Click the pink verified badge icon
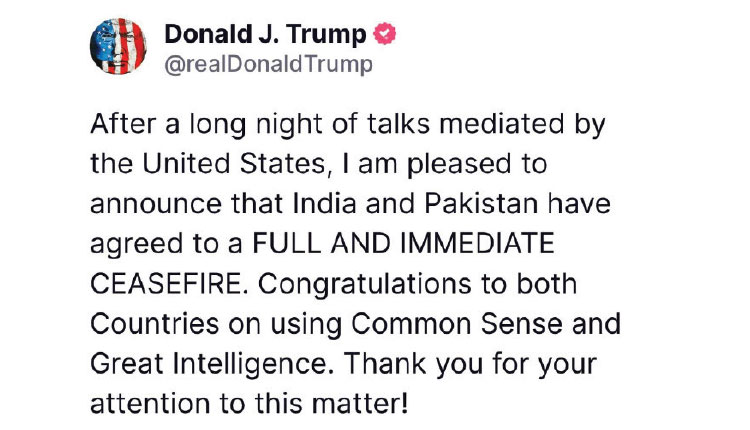Viewport: 750px width, 430px height. (385, 34)
